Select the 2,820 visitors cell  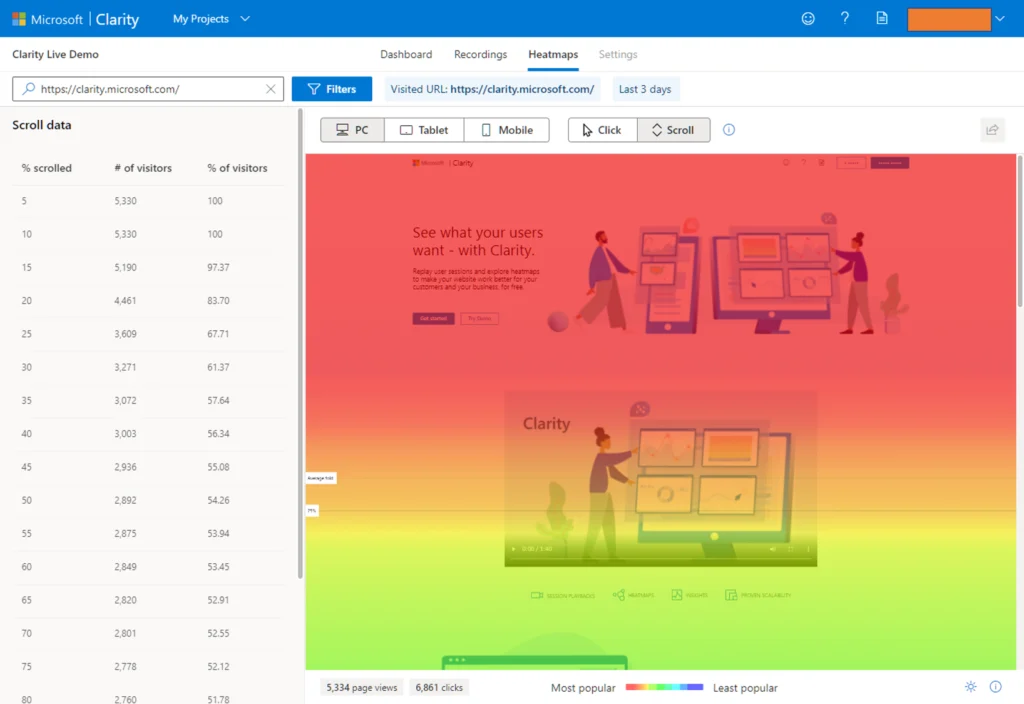coord(125,600)
